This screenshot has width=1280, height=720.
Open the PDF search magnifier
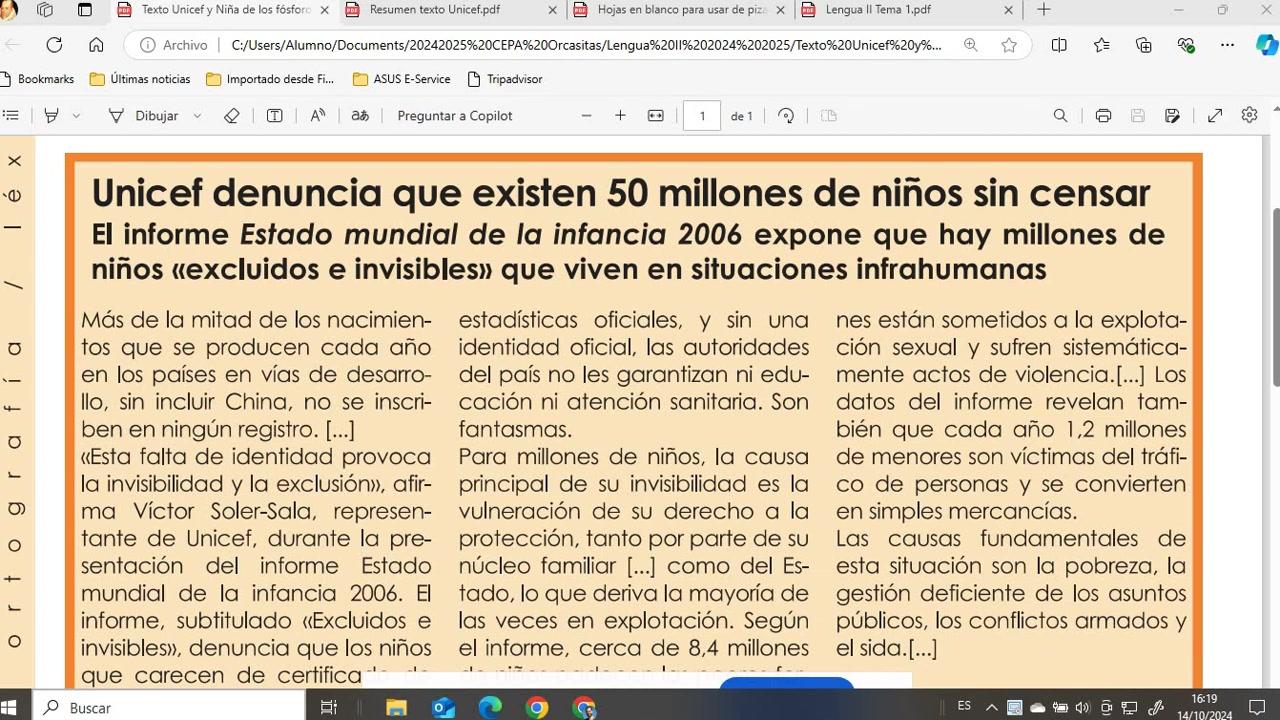click(1060, 116)
